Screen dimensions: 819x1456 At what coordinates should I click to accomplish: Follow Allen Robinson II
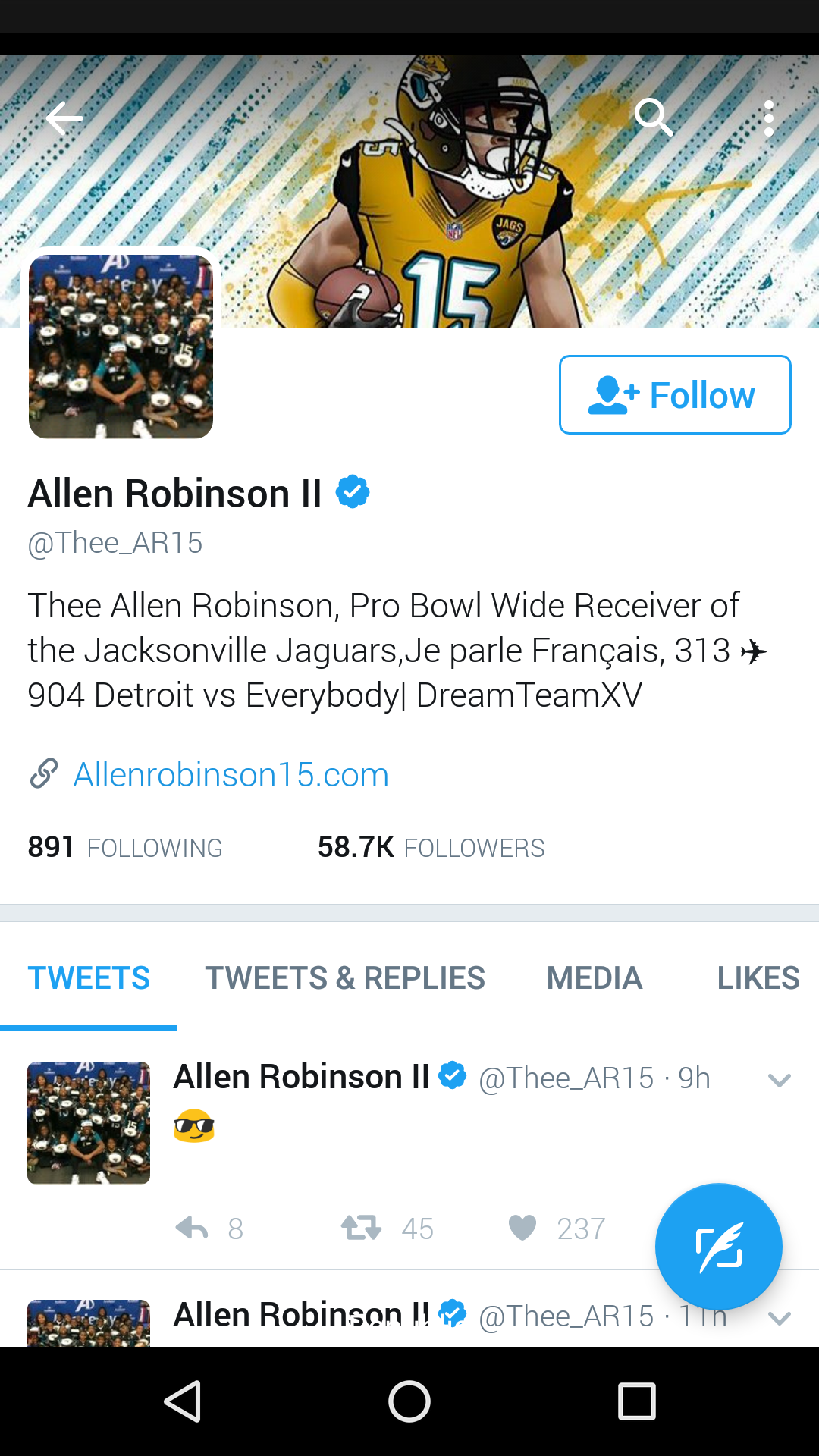(675, 394)
